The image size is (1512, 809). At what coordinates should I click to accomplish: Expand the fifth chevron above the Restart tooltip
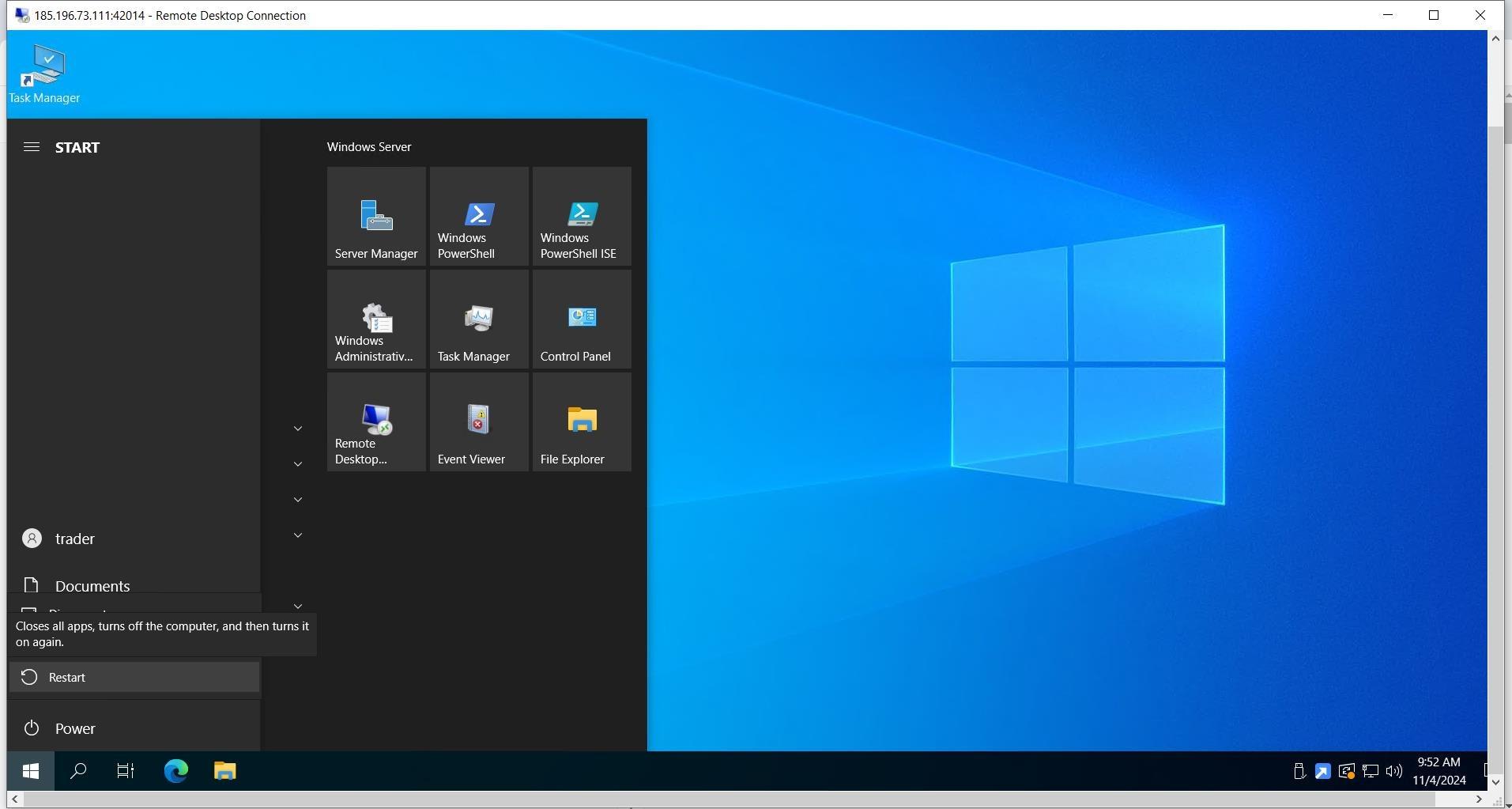click(x=298, y=607)
